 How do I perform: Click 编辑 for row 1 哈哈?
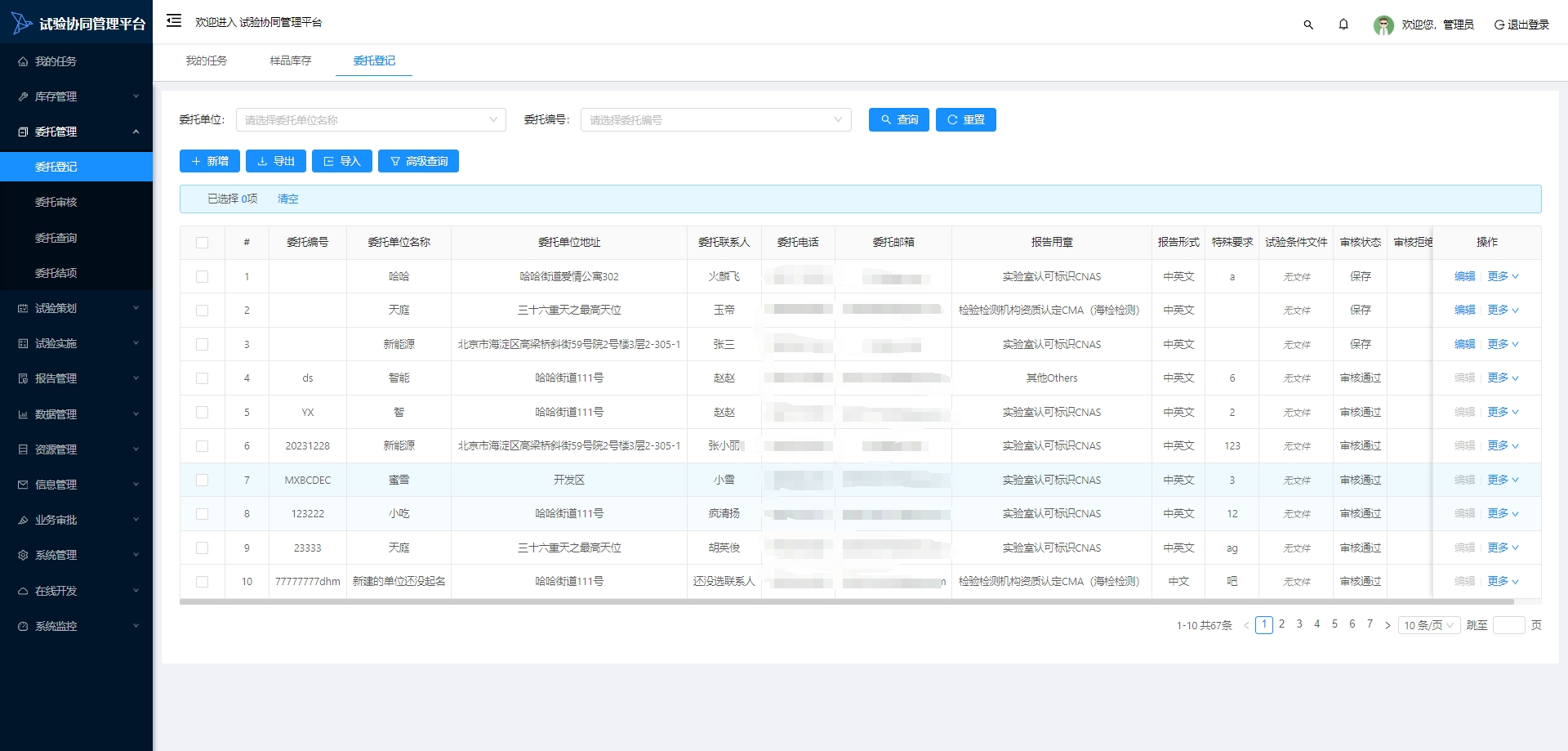click(1464, 276)
